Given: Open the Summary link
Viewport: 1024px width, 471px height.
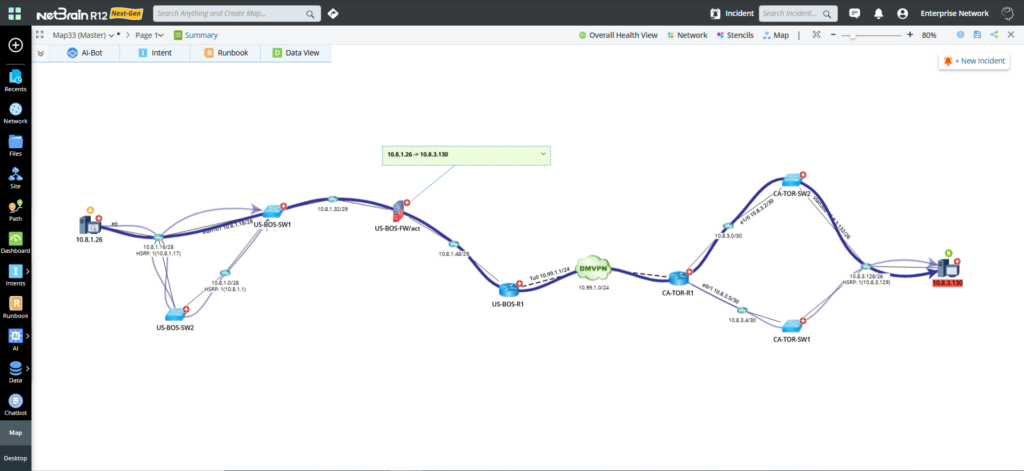Looking at the screenshot, I should click(x=195, y=35).
